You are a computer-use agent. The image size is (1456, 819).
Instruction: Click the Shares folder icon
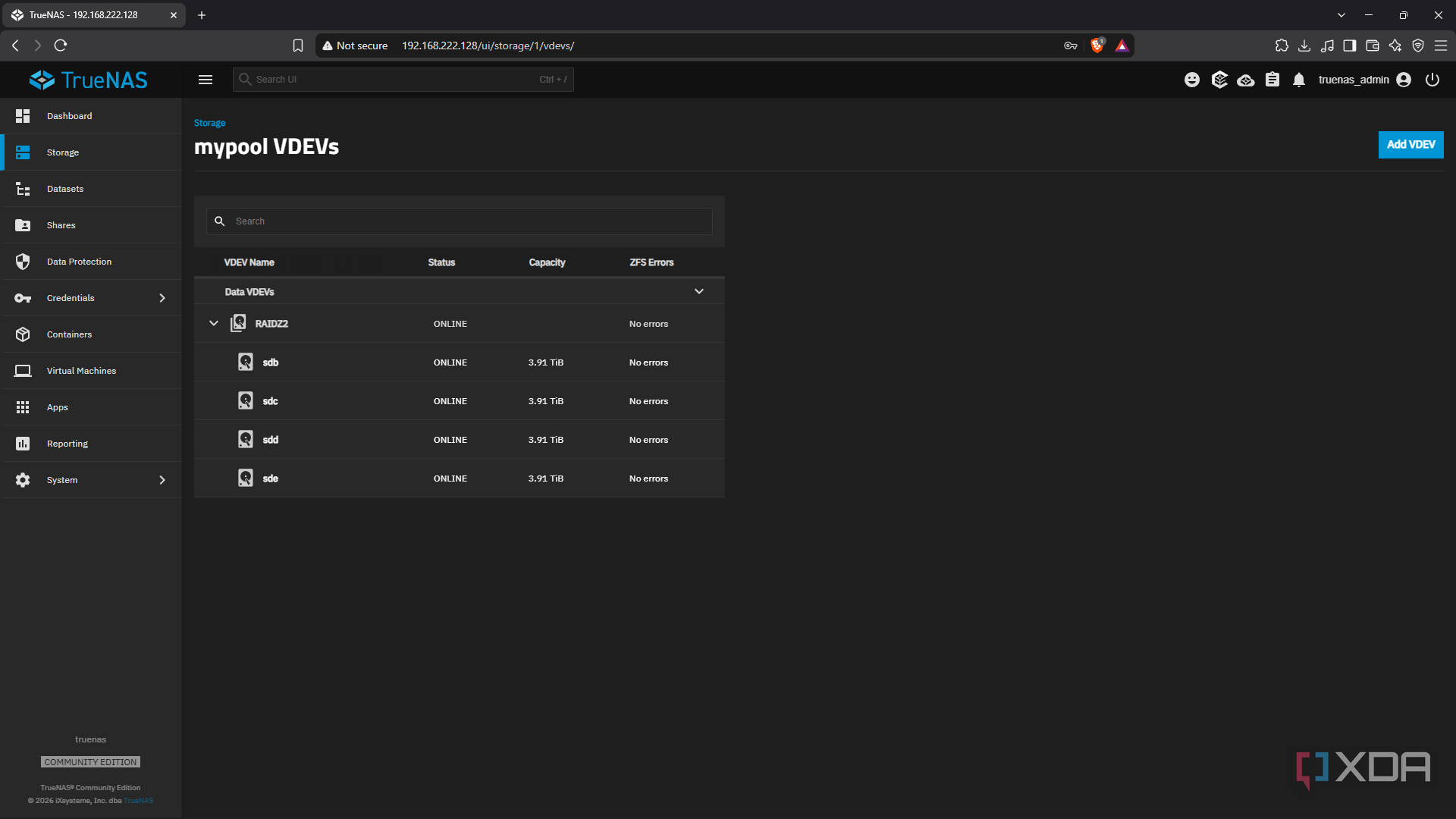point(23,225)
